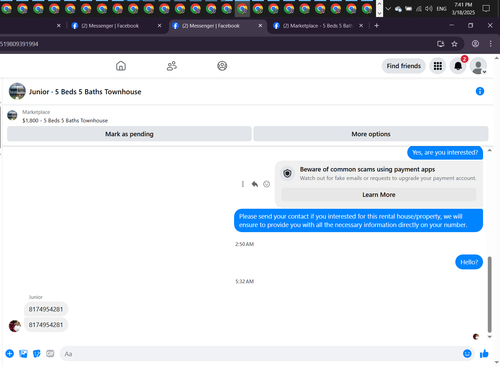Click the first 8174954281 message bubble
The height and width of the screenshot is (366, 500).
coord(46,309)
